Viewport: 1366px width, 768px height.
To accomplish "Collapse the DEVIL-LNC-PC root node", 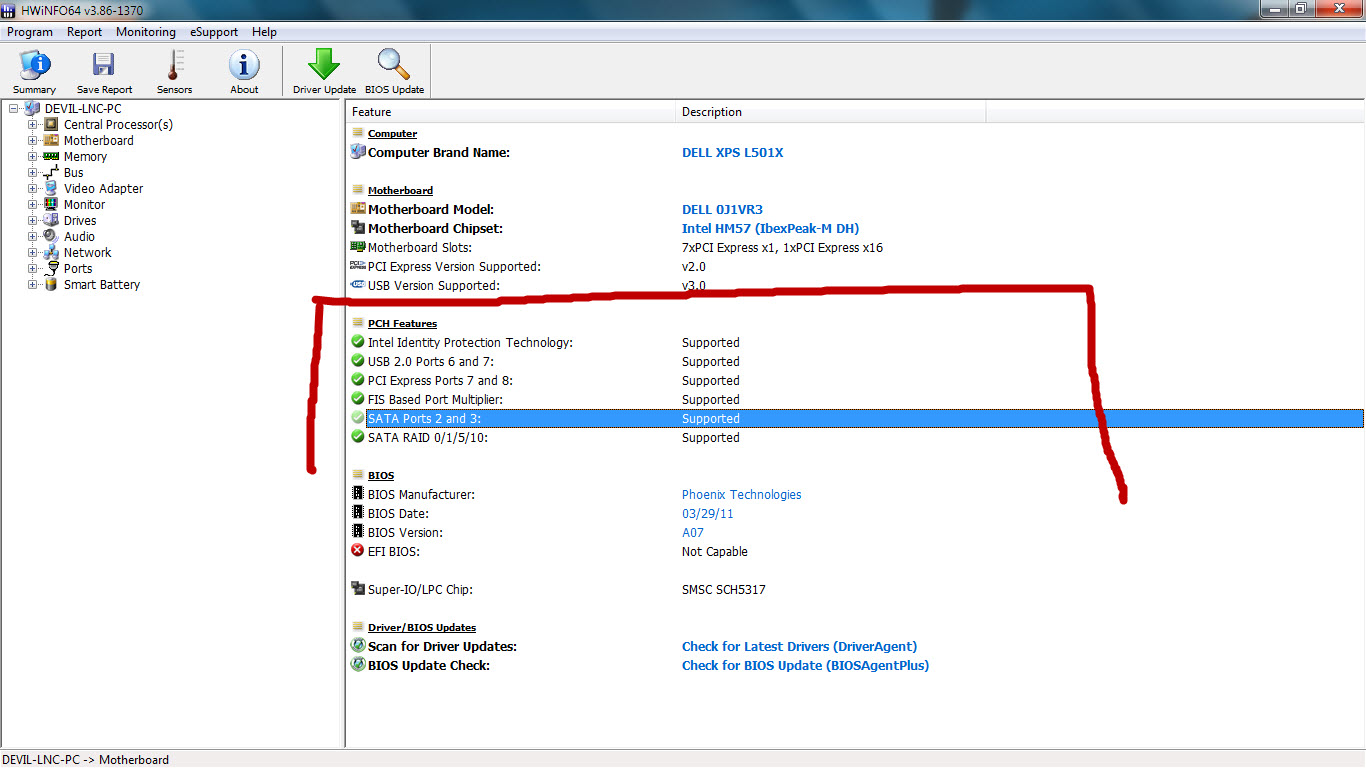I will (14, 108).
